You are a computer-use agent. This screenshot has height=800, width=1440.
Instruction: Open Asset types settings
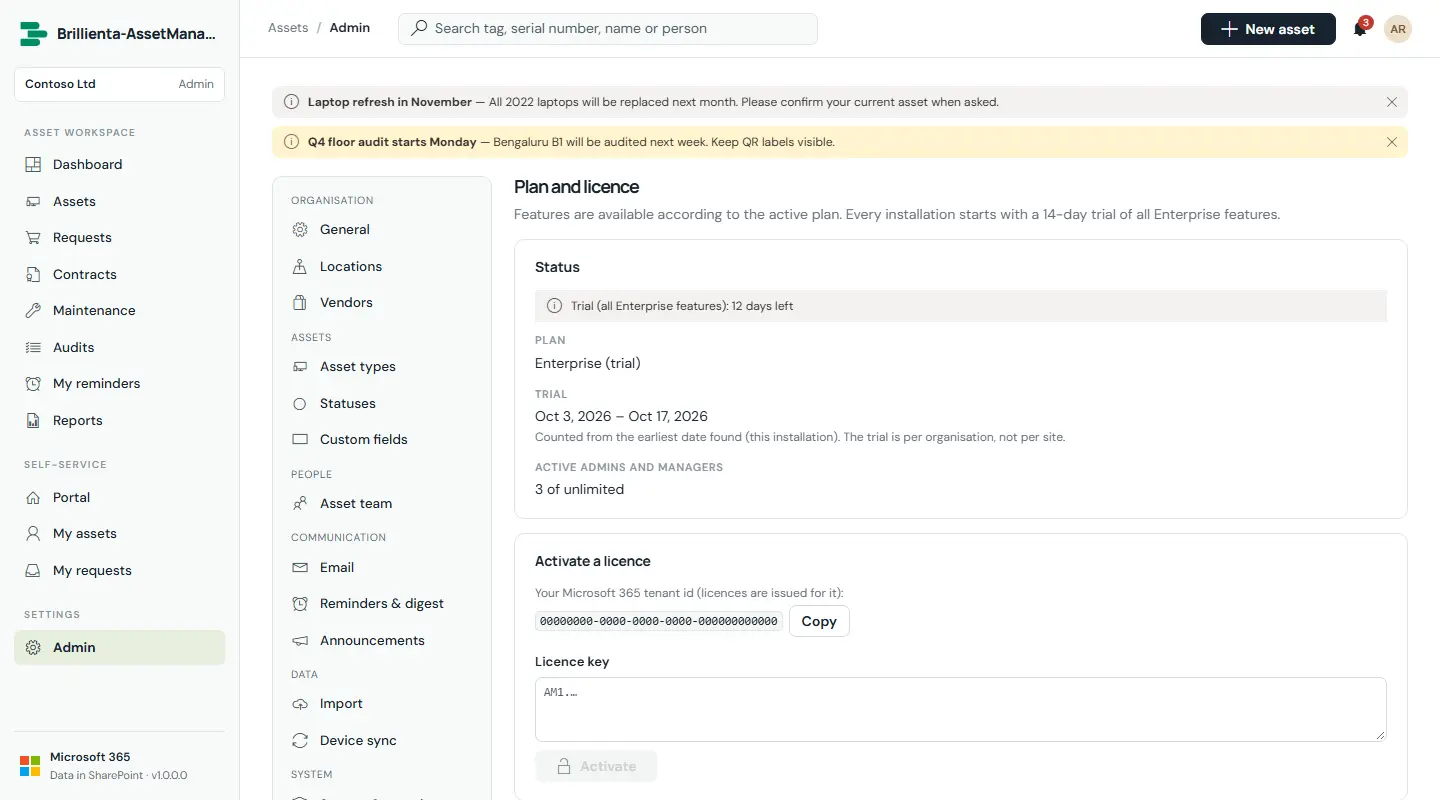point(381,366)
